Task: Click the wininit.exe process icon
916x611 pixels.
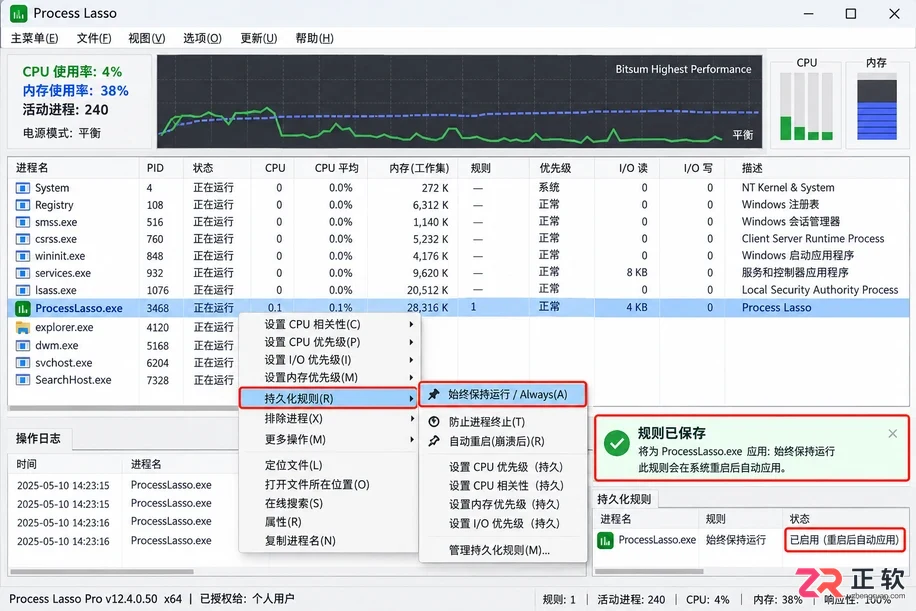Action: [x=23, y=256]
